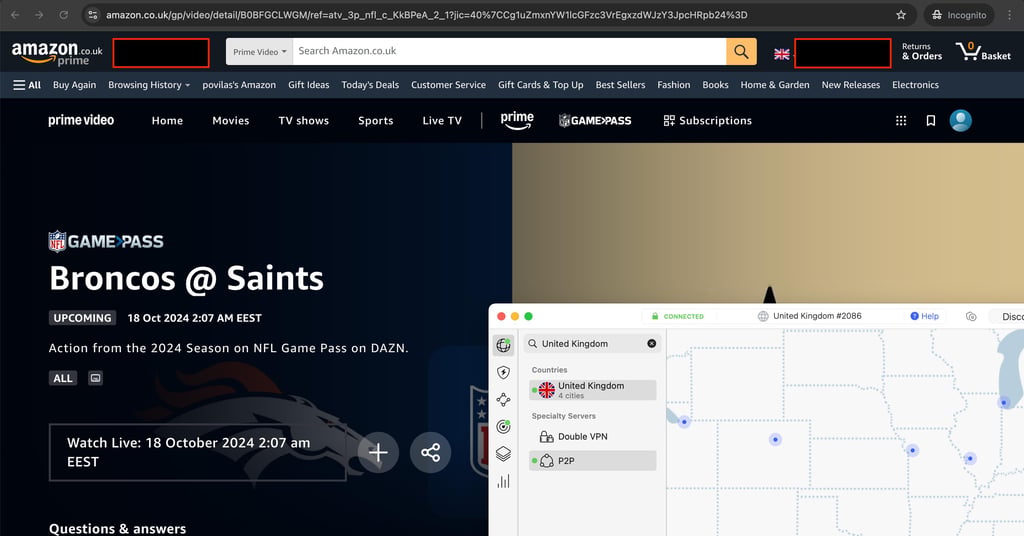Click the ALL age rating badge
Screen dimensions: 1024x536
coord(63,378)
